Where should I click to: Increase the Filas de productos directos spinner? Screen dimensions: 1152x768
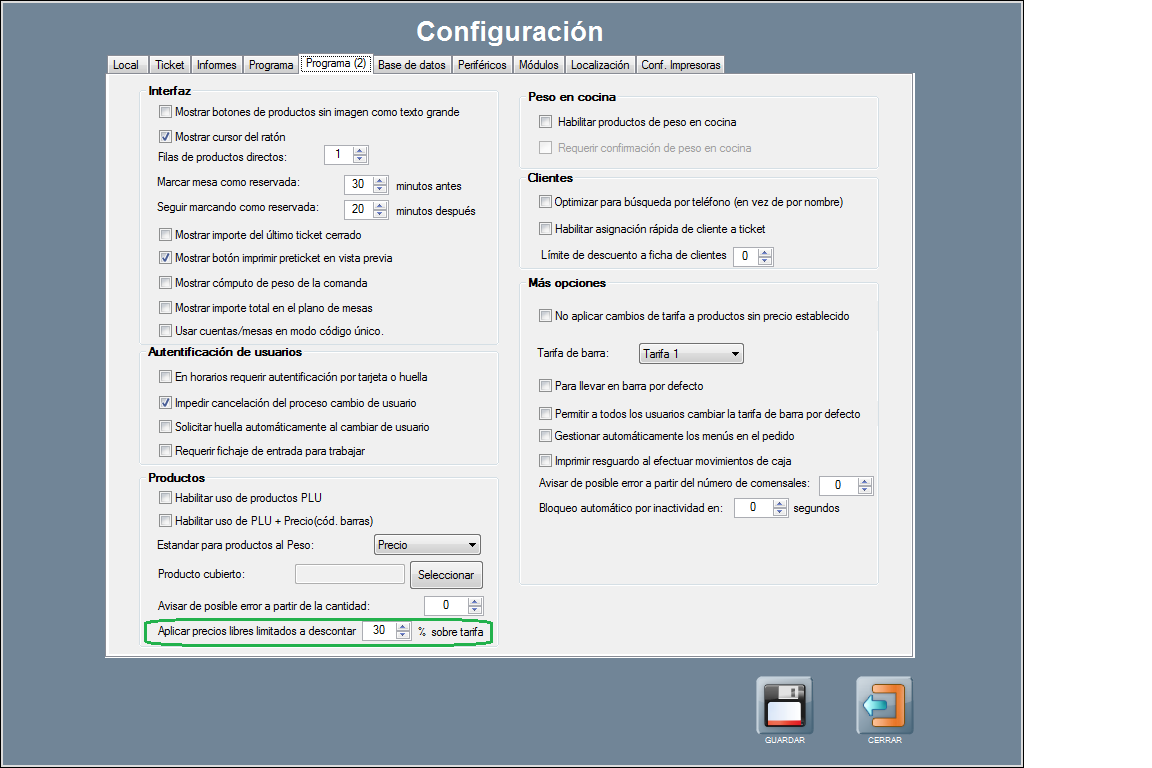pyautogui.click(x=361, y=151)
